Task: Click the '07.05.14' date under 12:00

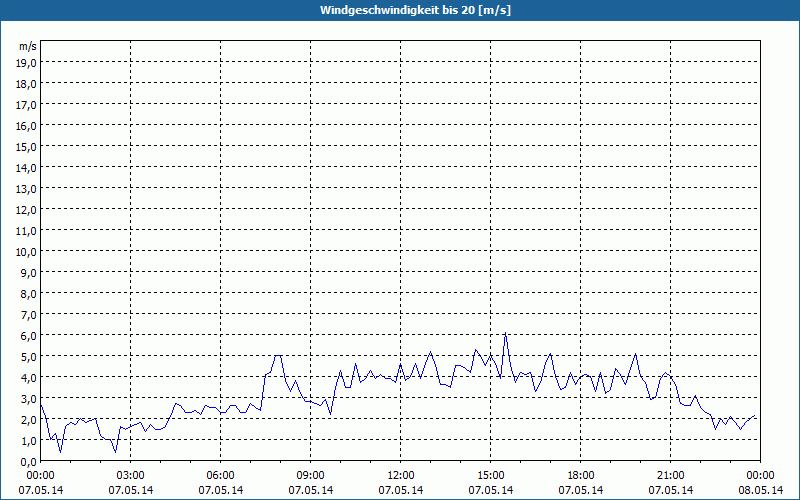Action: click(401, 490)
